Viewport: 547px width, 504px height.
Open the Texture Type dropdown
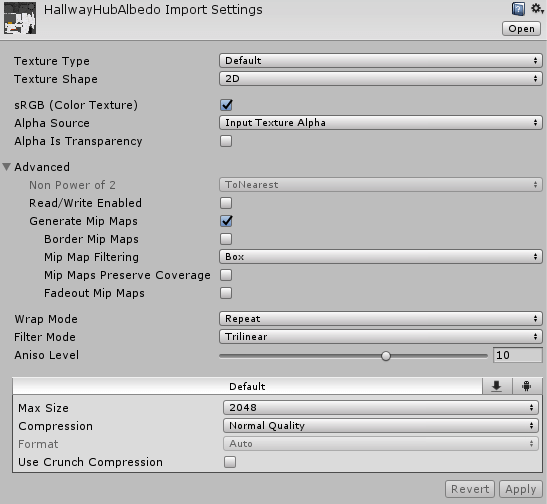pyautogui.click(x=381, y=61)
